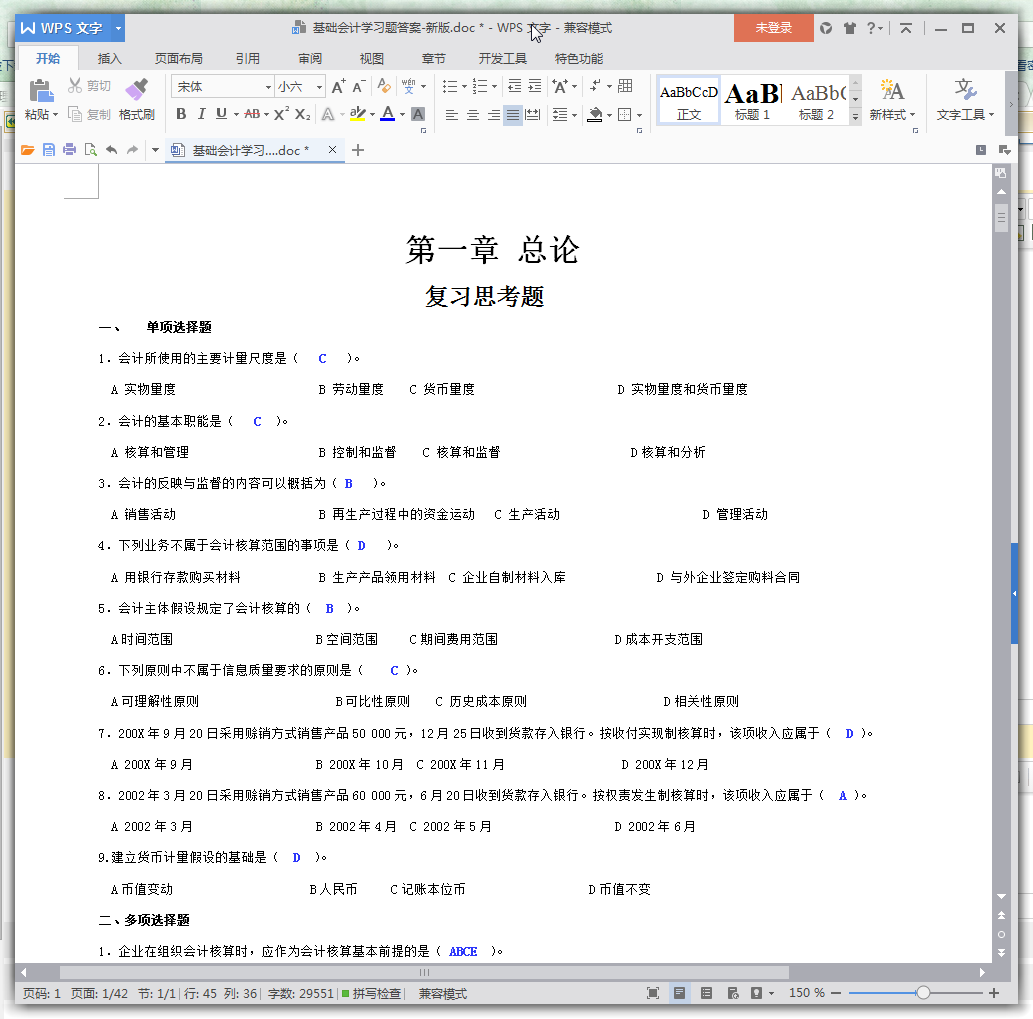Toggle justify alignment button
The width and height of the screenshot is (1033, 1019).
tap(513, 115)
